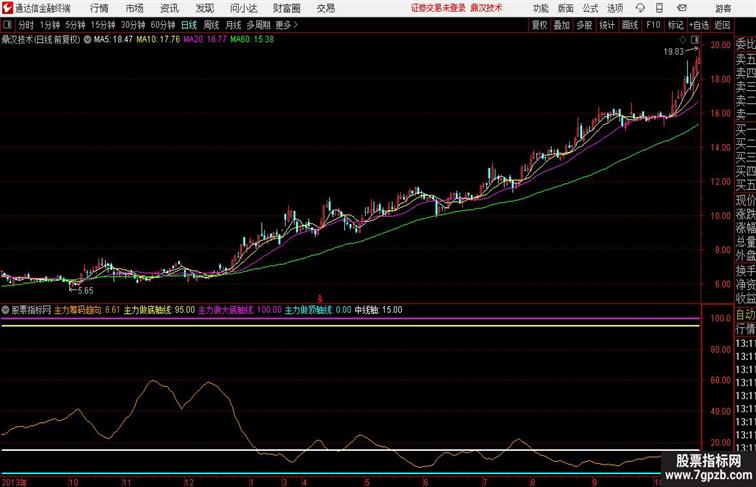Click the 证券交易未登录 login link

438,8
